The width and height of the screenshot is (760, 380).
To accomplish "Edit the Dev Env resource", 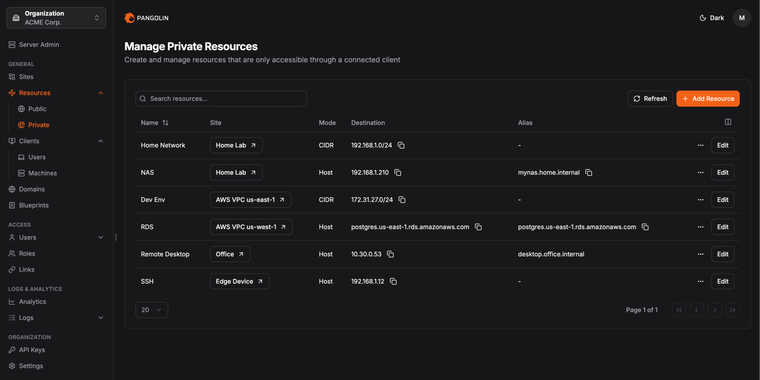I will (723, 200).
